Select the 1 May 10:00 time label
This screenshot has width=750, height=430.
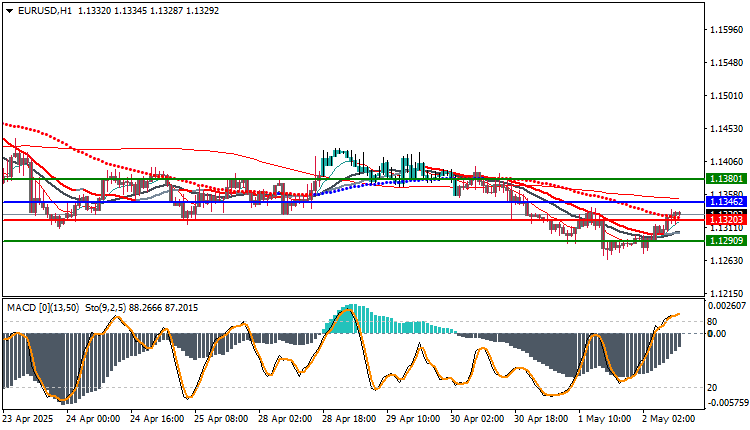(x=605, y=419)
